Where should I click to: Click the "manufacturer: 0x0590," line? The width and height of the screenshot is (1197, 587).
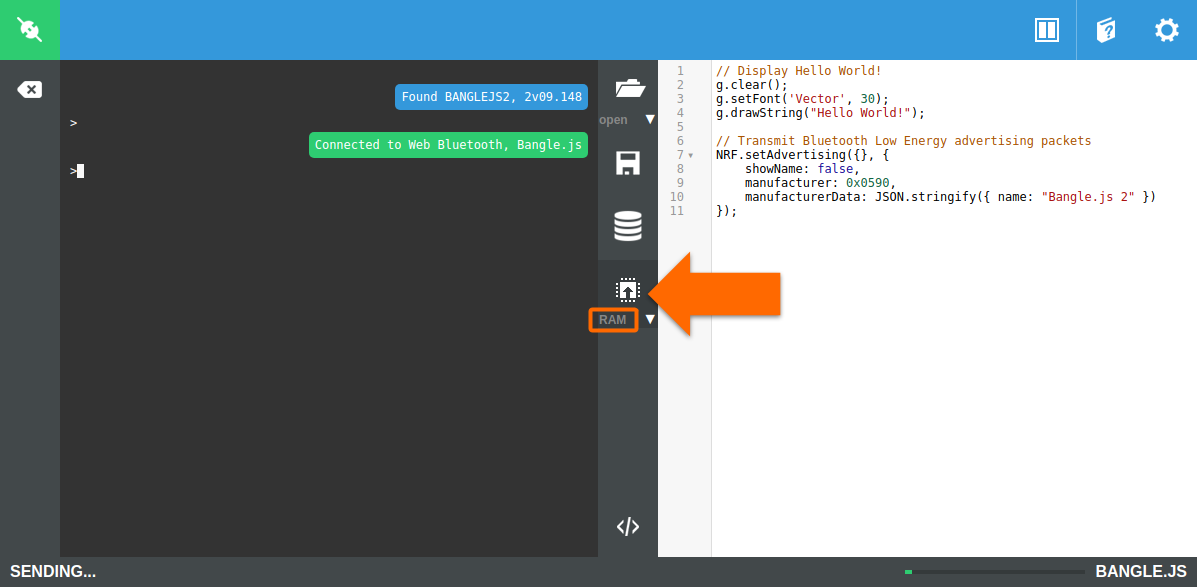[820, 182]
